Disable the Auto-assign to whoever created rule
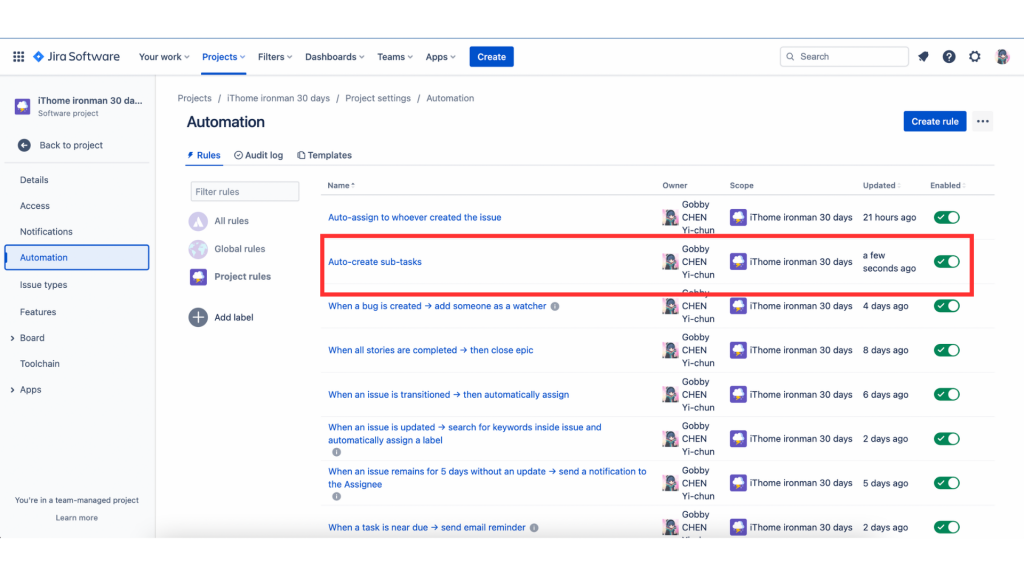1024x576 pixels. (946, 217)
